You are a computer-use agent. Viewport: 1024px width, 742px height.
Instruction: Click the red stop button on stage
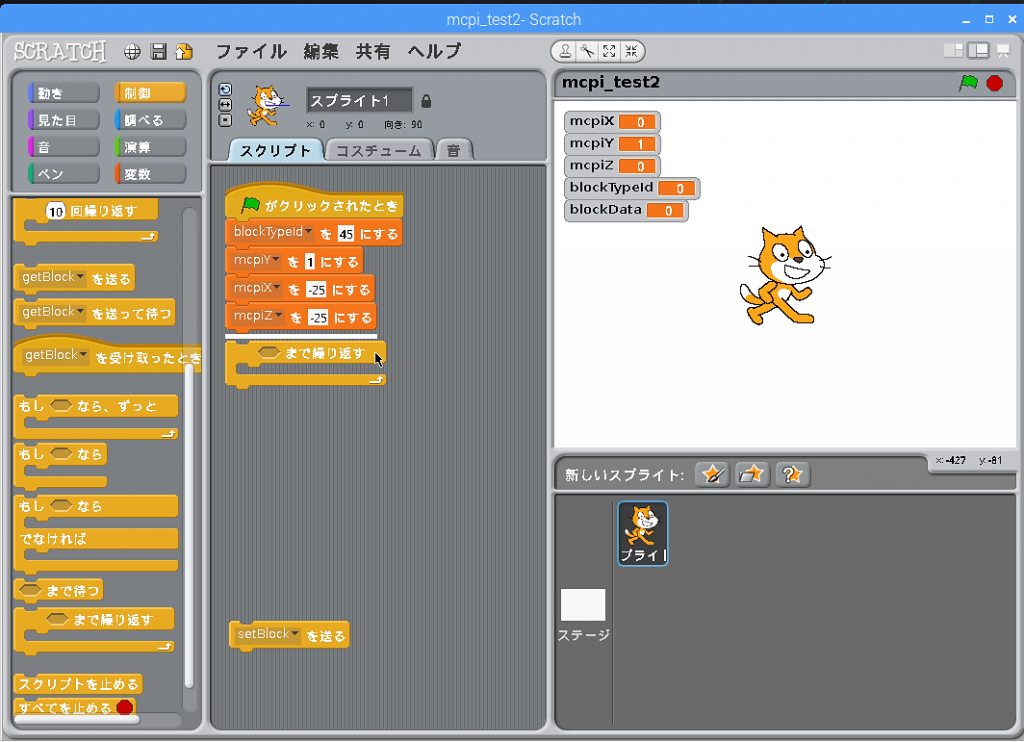coord(995,83)
